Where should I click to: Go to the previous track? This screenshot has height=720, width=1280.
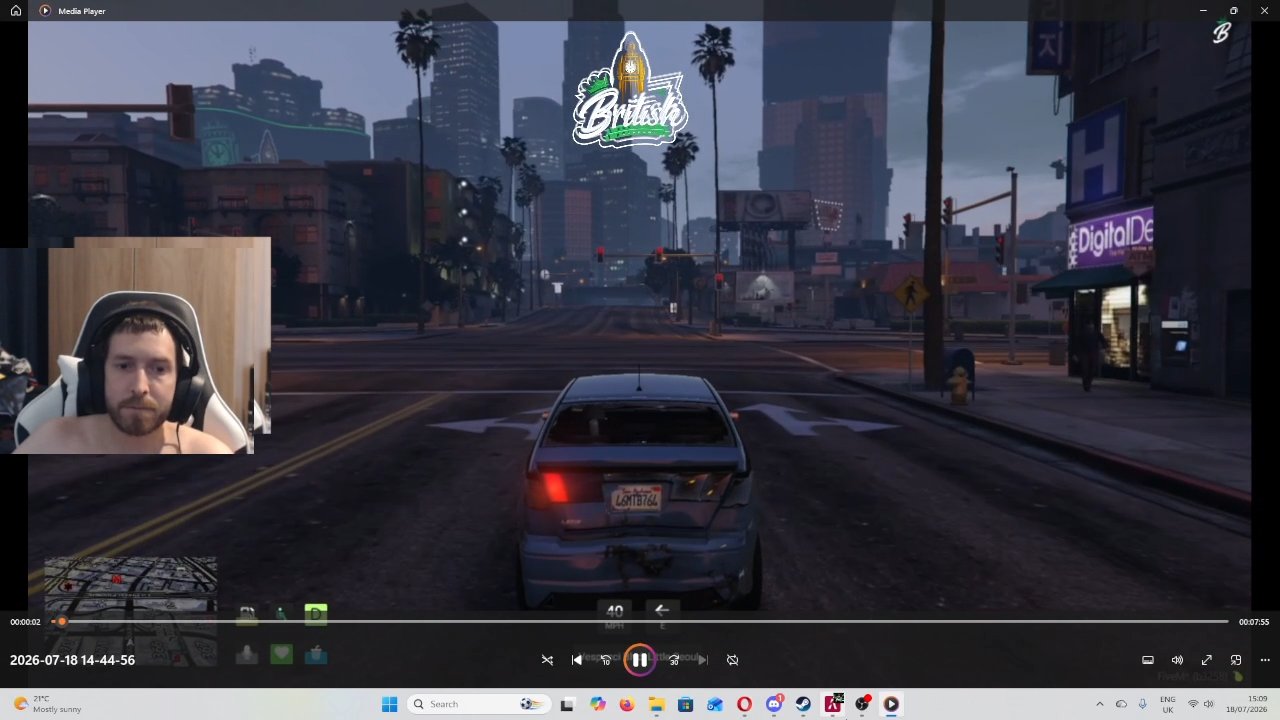[x=576, y=660]
